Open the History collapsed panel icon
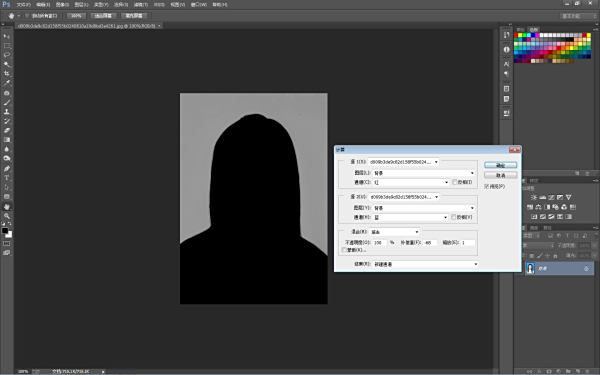Image resolution: width=600 pixels, height=375 pixels. coord(506,35)
